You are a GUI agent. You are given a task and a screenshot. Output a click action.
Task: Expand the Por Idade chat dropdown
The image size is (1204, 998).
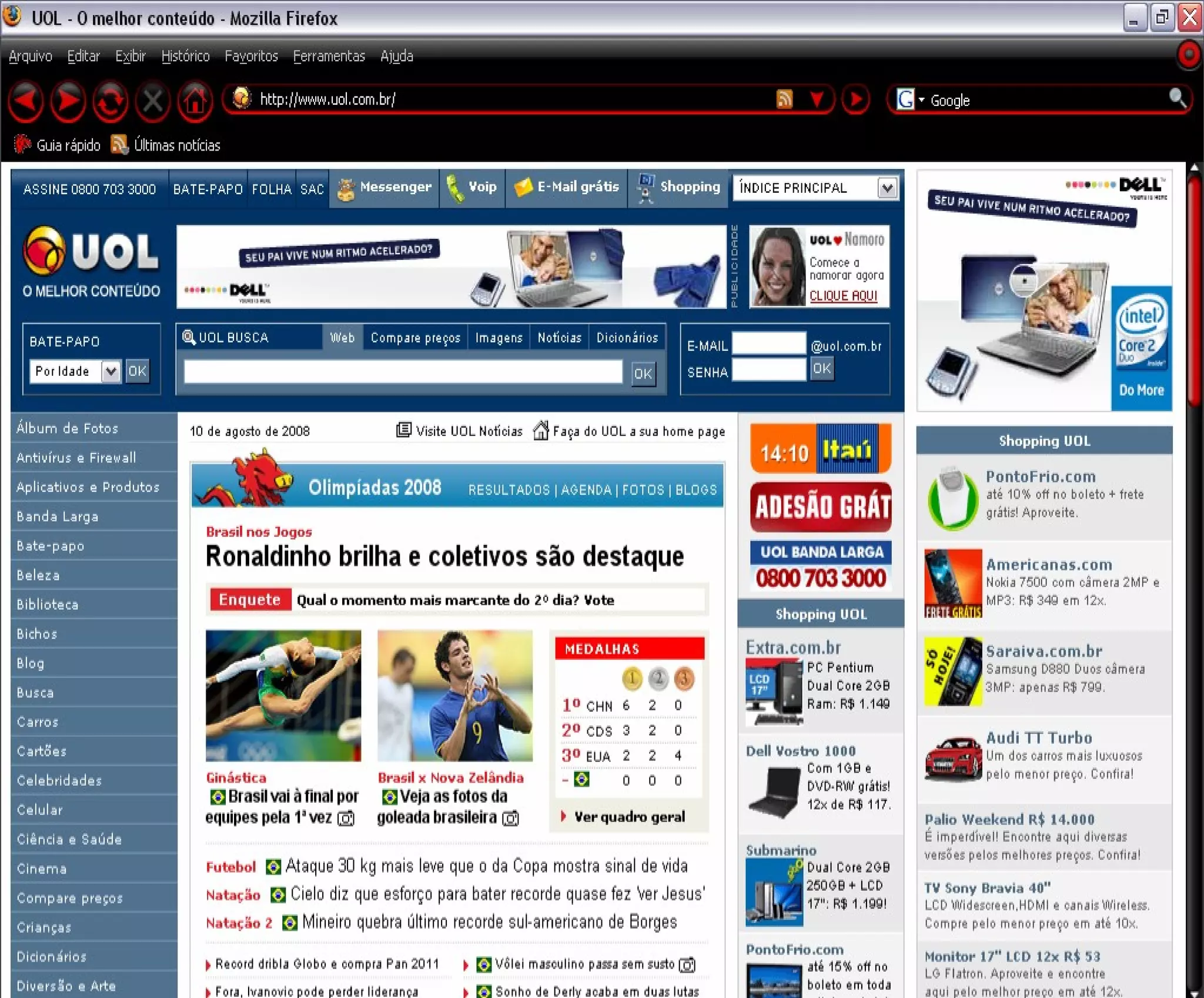pyautogui.click(x=111, y=372)
